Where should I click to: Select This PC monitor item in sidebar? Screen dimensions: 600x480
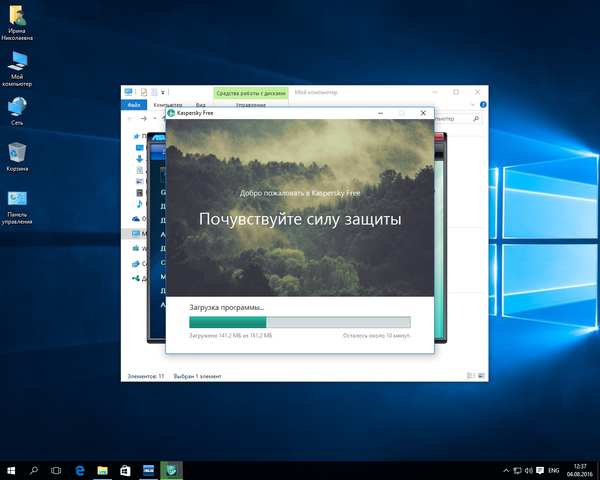click(136, 233)
